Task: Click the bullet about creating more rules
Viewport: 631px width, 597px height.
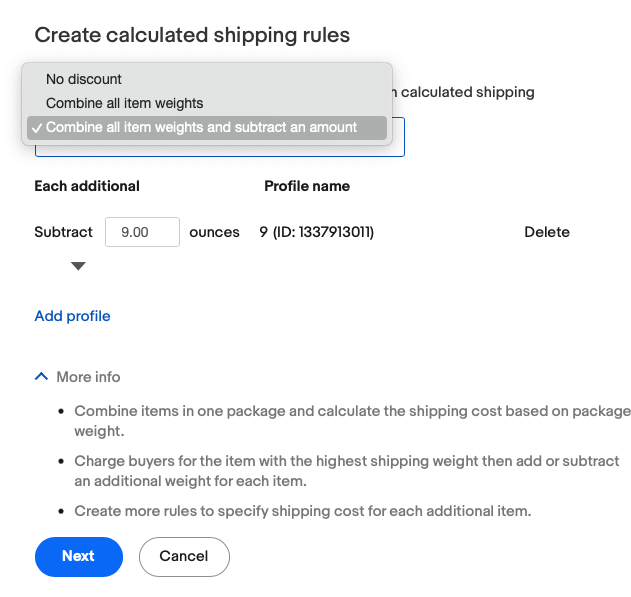Action: pos(302,511)
